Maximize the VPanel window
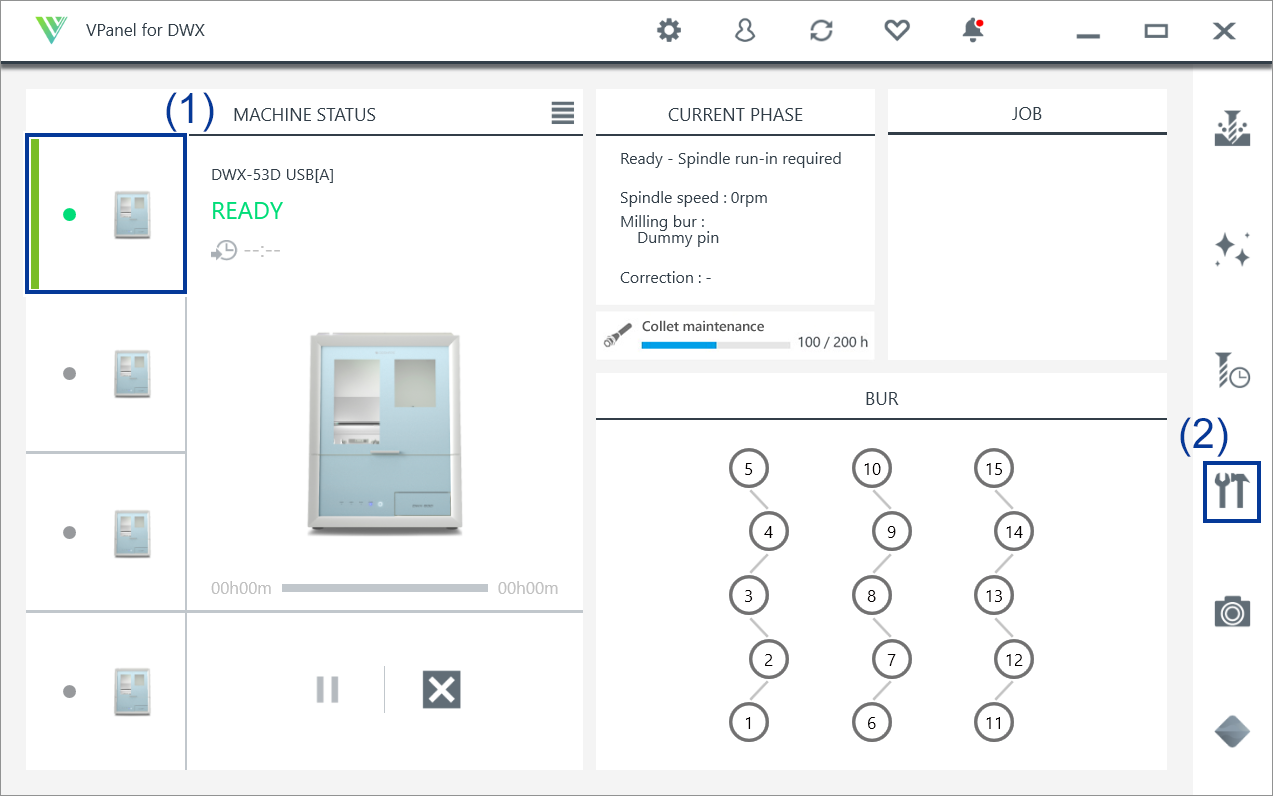Viewport: 1273px width, 796px height. 1156,31
